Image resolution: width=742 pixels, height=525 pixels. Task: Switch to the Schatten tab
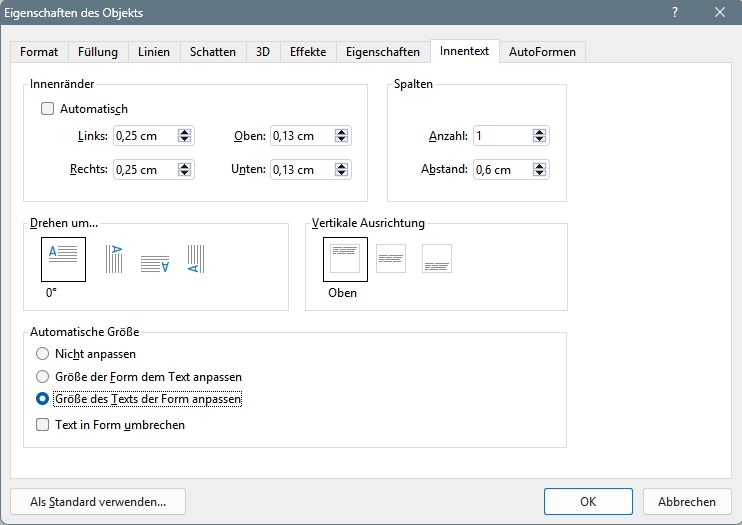click(213, 52)
